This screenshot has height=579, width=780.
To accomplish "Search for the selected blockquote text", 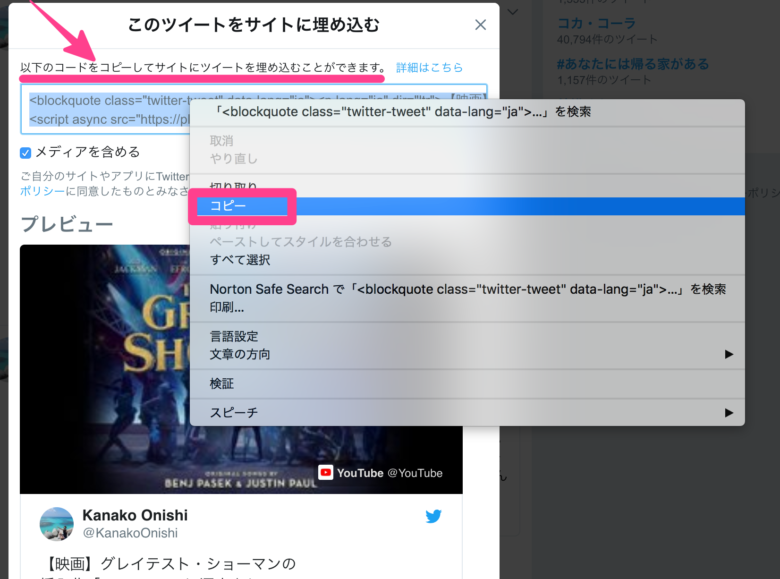I will click(x=467, y=112).
